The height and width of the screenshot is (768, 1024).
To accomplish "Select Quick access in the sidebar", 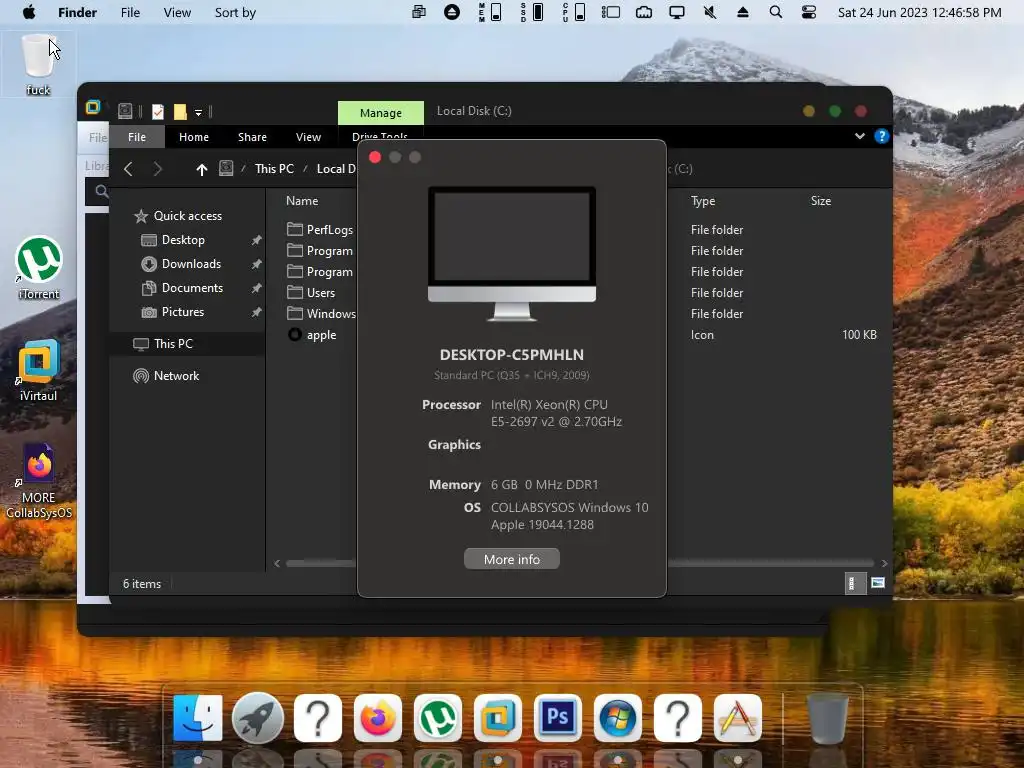I will (x=187, y=216).
